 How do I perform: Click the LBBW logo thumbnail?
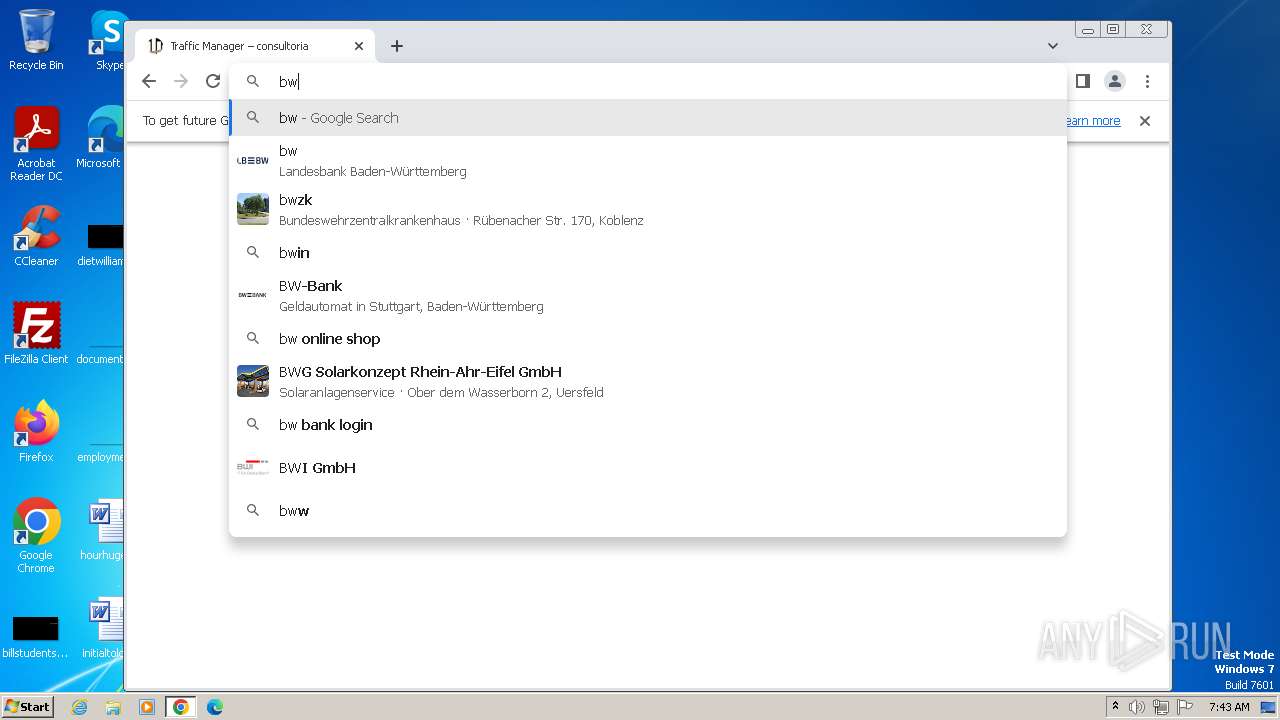253,161
